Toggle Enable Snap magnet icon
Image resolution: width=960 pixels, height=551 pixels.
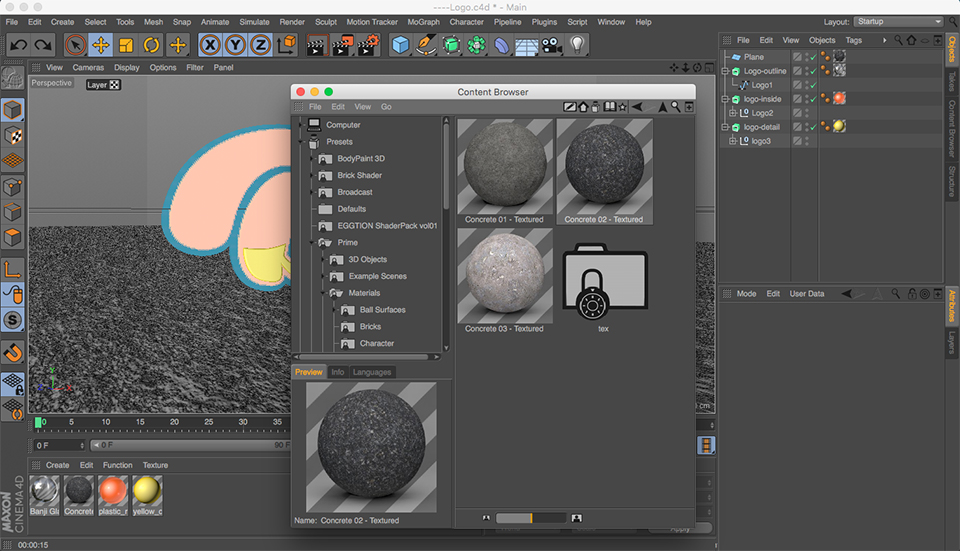coord(12,353)
